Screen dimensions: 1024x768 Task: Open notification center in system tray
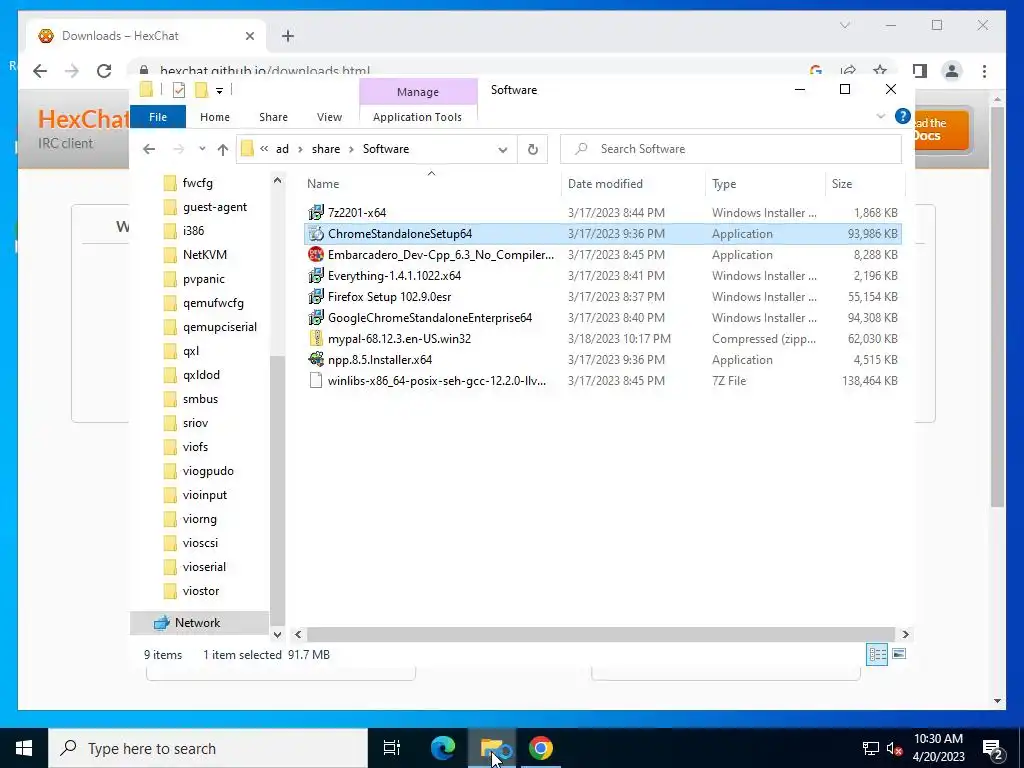(x=992, y=748)
